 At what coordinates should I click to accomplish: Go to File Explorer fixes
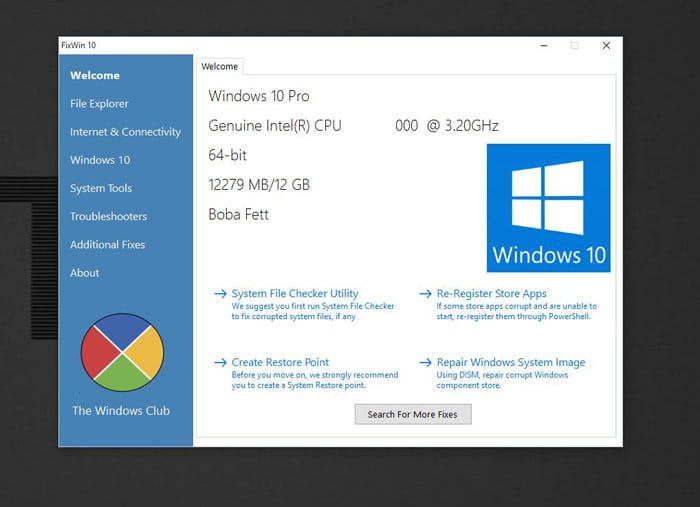click(x=99, y=104)
